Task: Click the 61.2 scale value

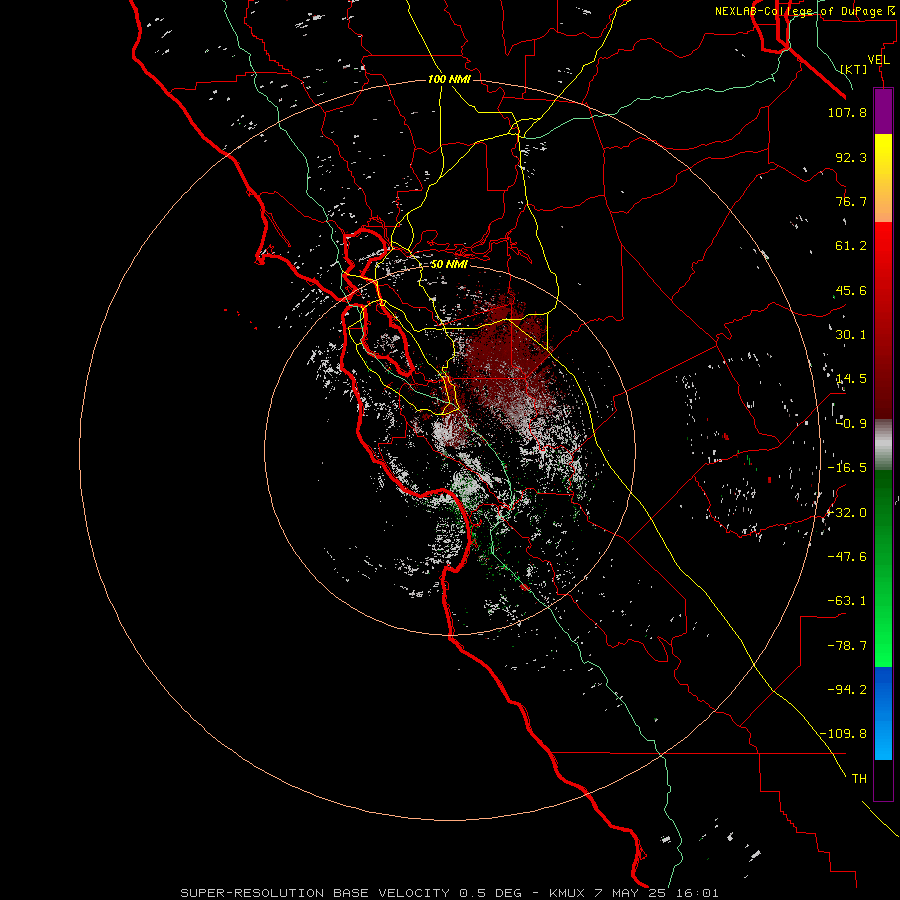Action: coord(851,246)
